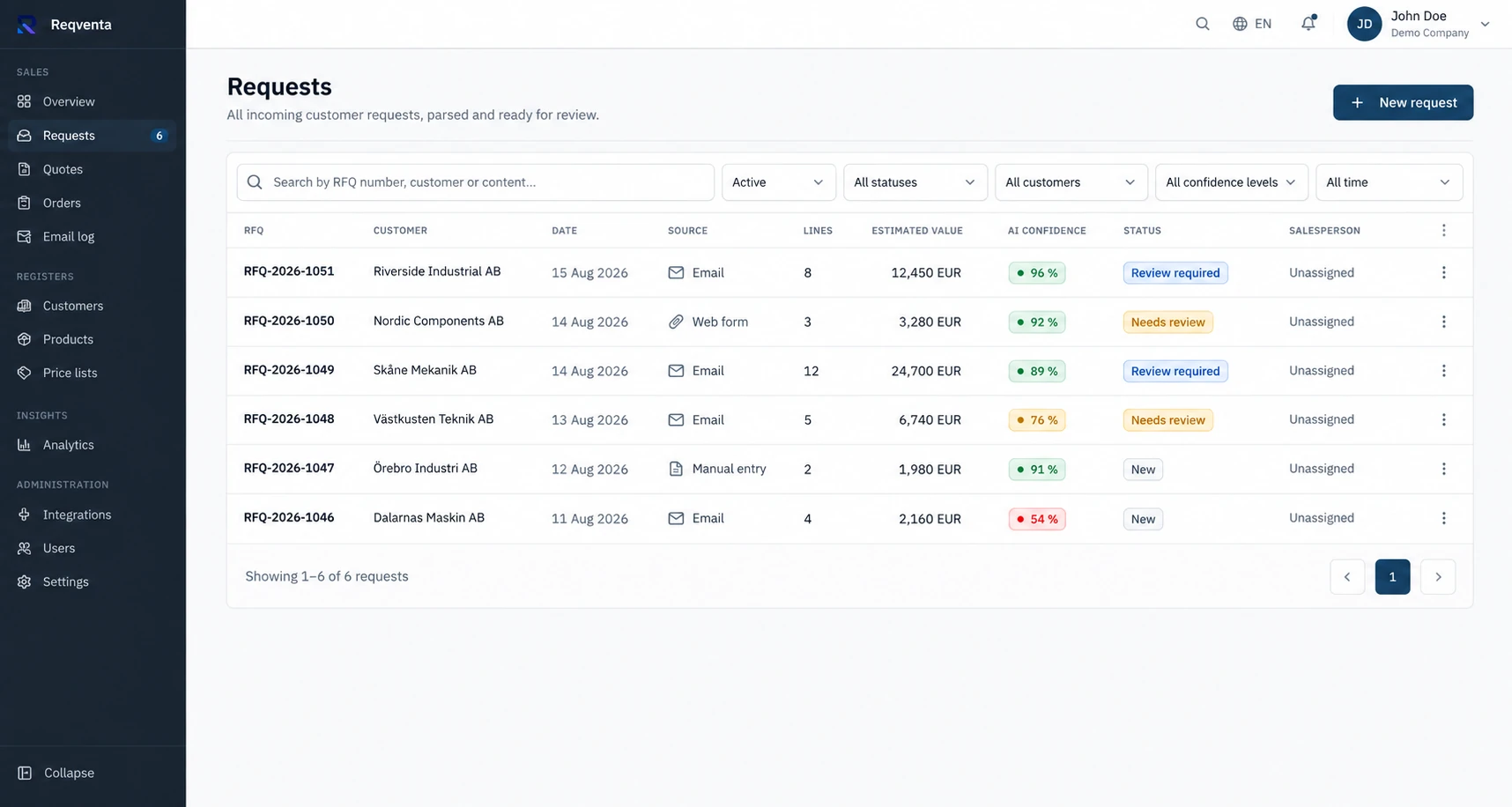Open row actions for RFQ-2026-1049
1512x807 pixels.
(x=1443, y=371)
